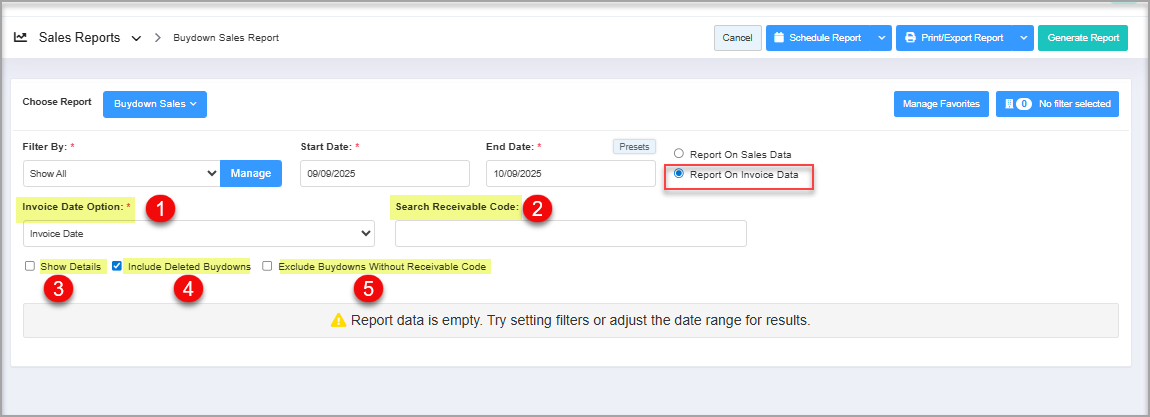Click the calendar icon on Schedule Report
The width and height of the screenshot is (1150, 417).
pyautogui.click(x=779, y=38)
